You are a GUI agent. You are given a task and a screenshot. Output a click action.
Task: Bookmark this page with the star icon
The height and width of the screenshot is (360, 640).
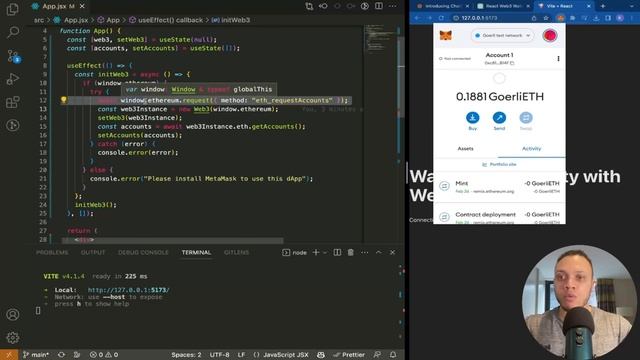coord(546,18)
